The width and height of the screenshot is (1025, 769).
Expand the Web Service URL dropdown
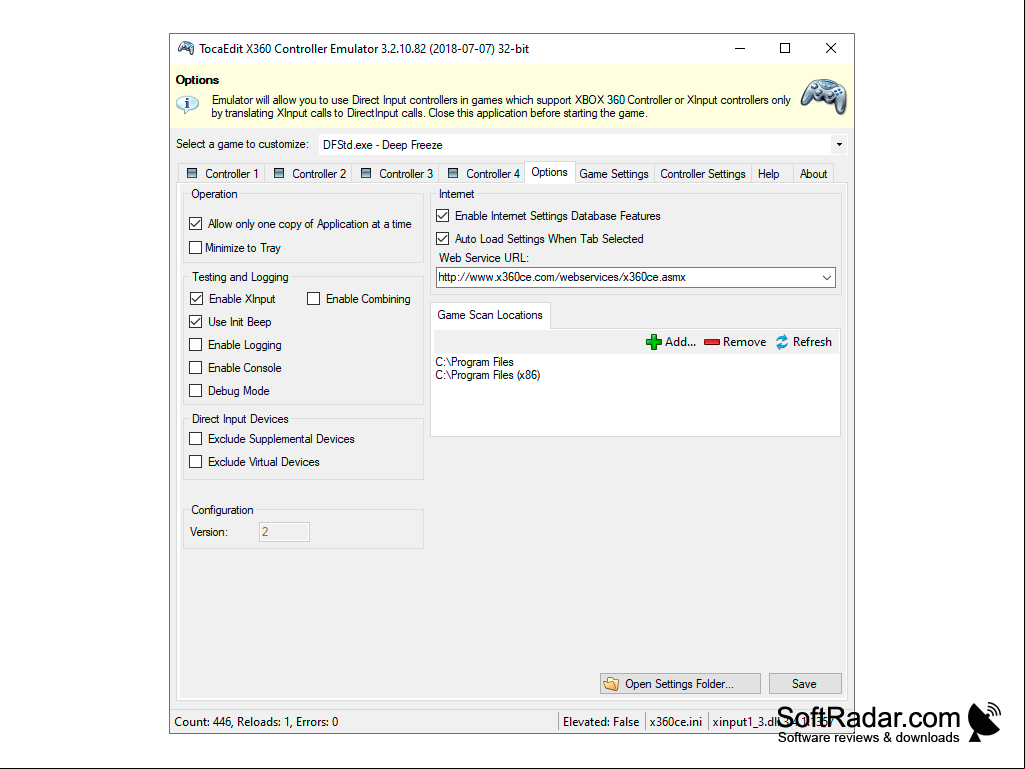[827, 277]
